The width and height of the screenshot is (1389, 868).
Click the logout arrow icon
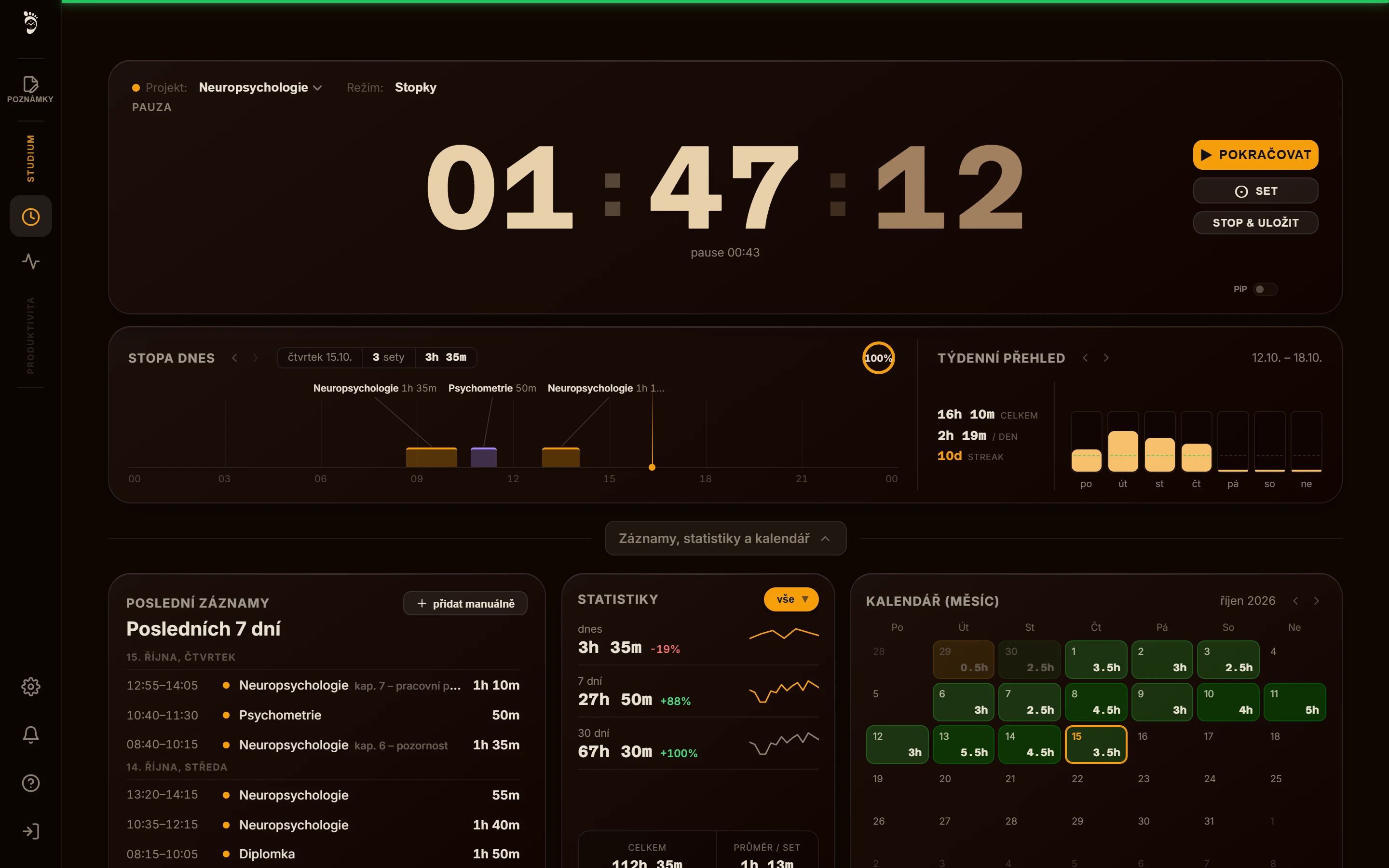(x=30, y=831)
